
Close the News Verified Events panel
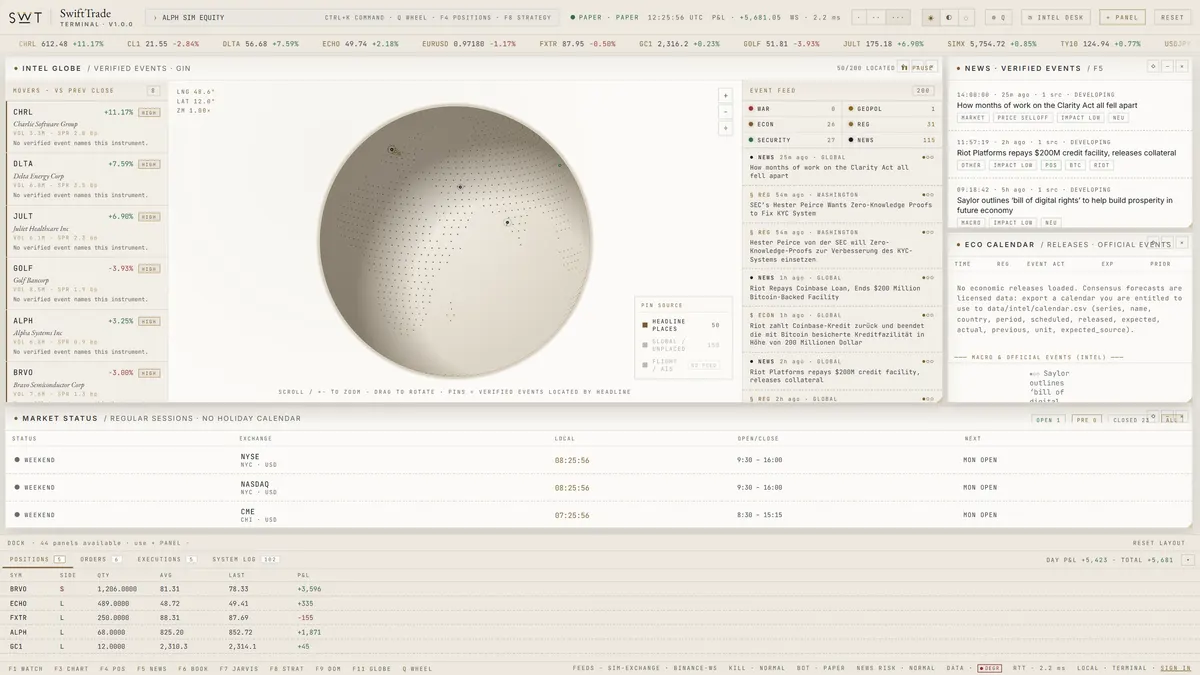click(x=1182, y=66)
